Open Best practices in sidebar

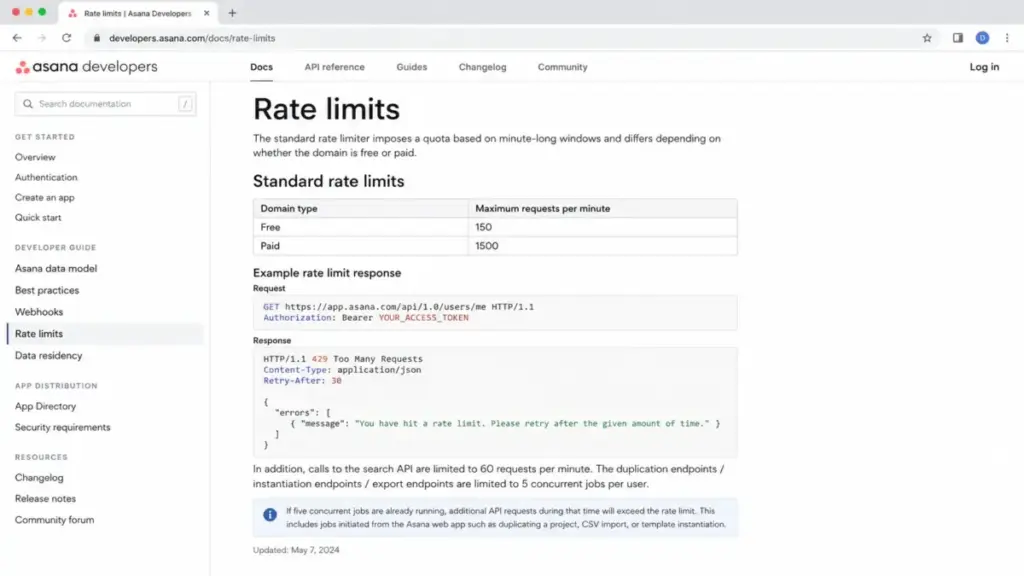47,290
